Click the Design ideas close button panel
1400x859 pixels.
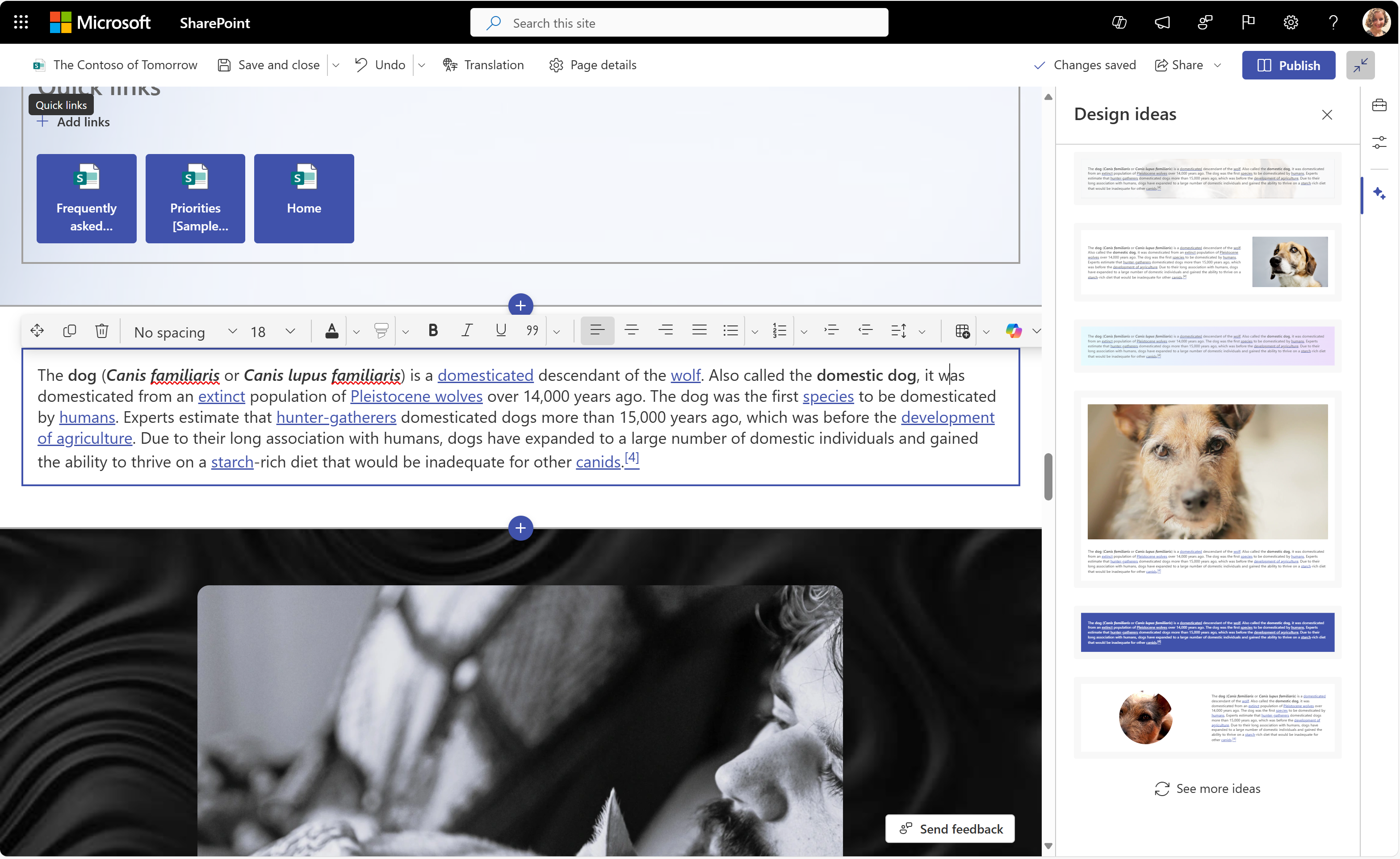point(1327,114)
